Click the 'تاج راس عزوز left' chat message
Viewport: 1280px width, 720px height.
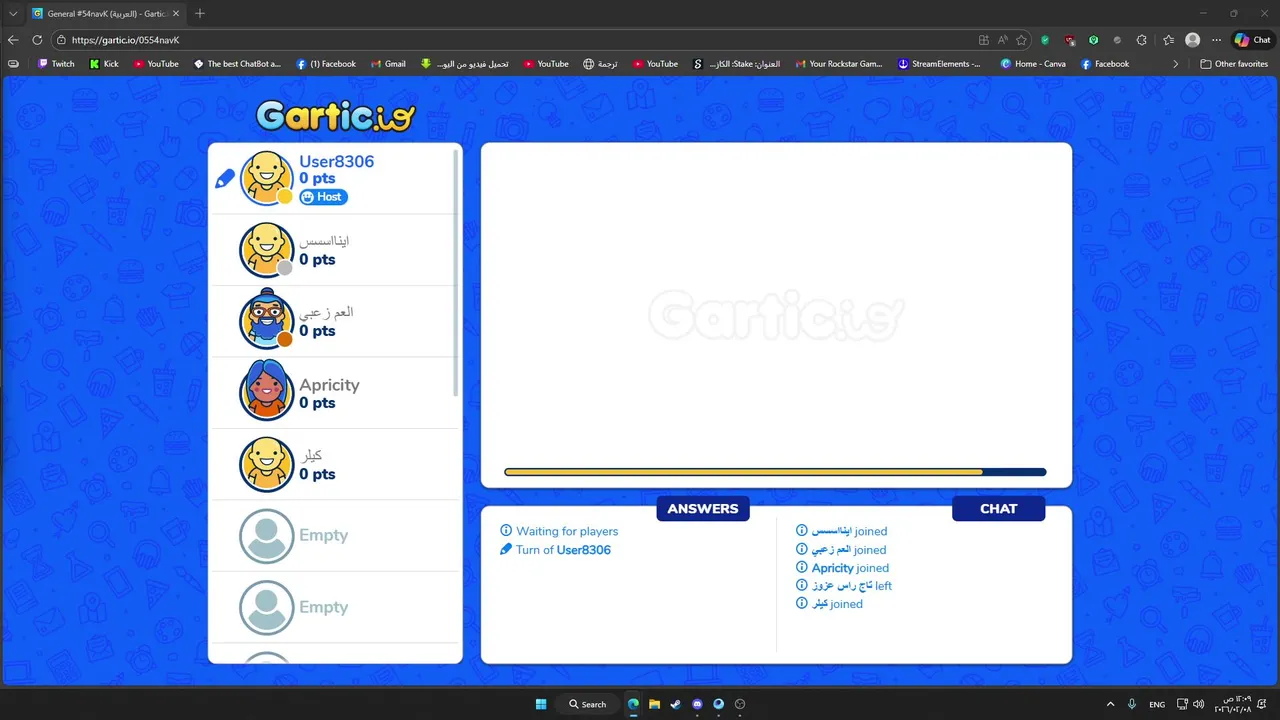point(851,586)
